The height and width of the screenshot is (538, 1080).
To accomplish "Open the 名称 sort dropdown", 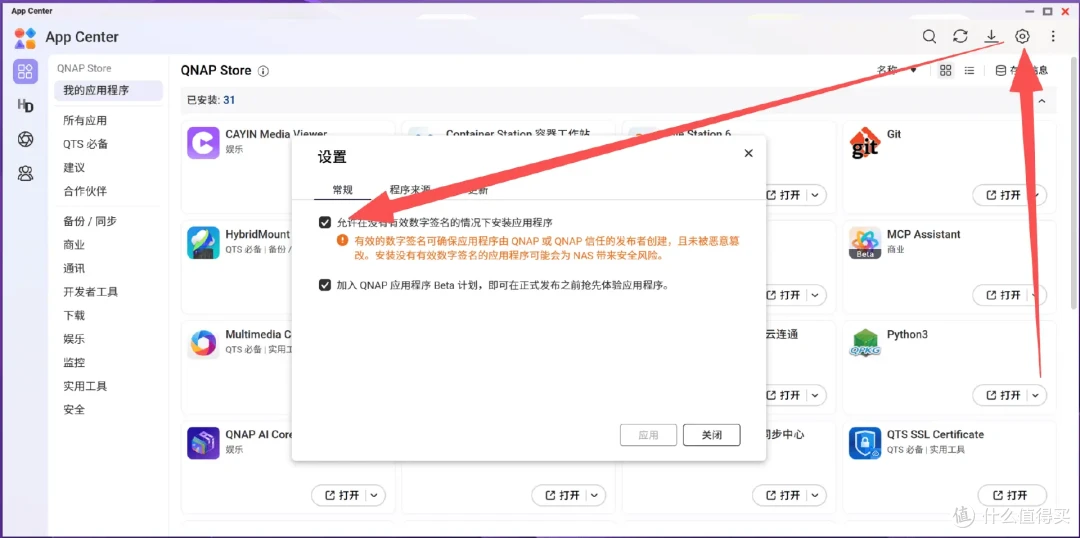I will (x=897, y=70).
